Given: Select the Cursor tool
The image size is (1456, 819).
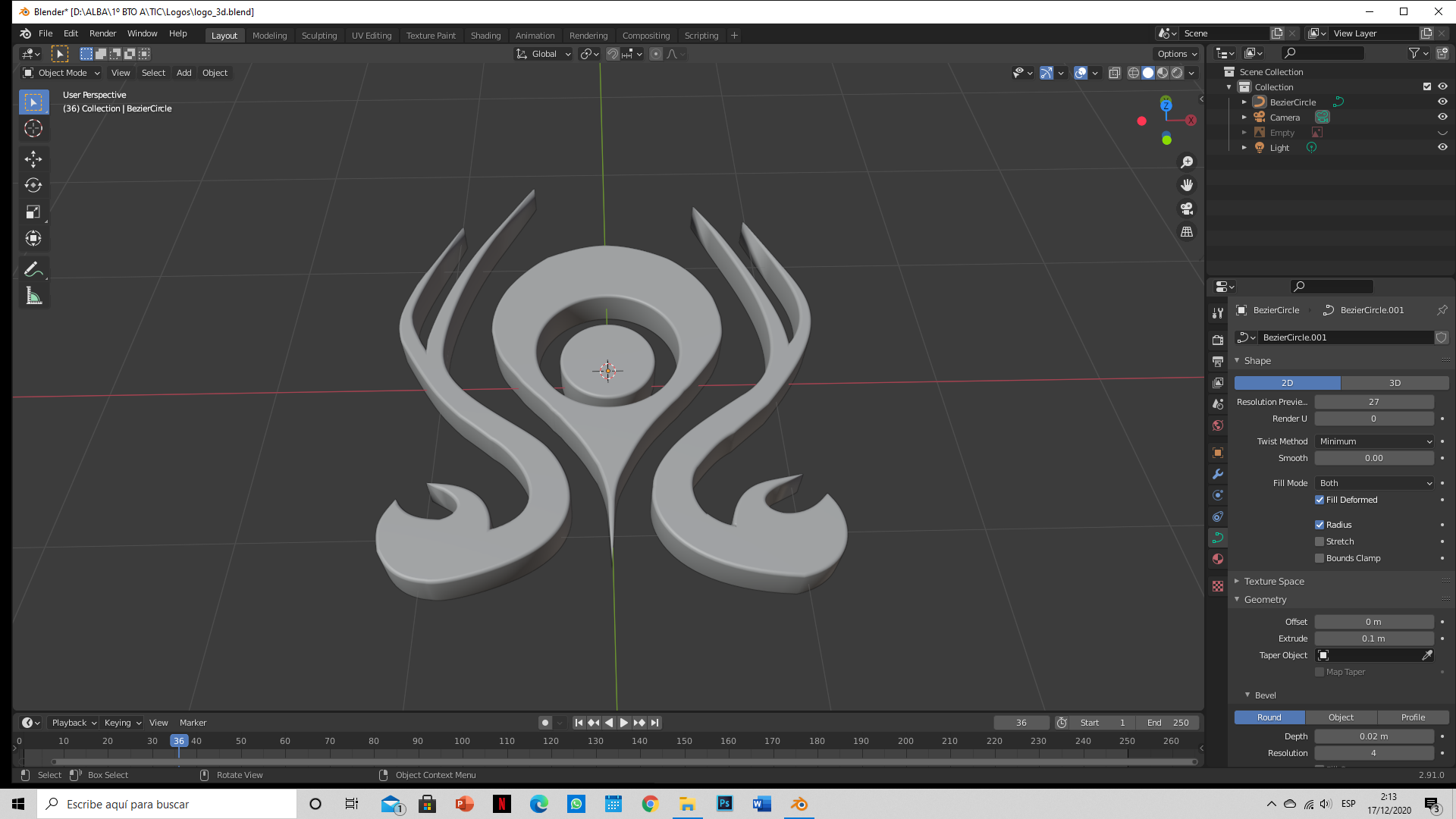Looking at the screenshot, I should click(33, 128).
